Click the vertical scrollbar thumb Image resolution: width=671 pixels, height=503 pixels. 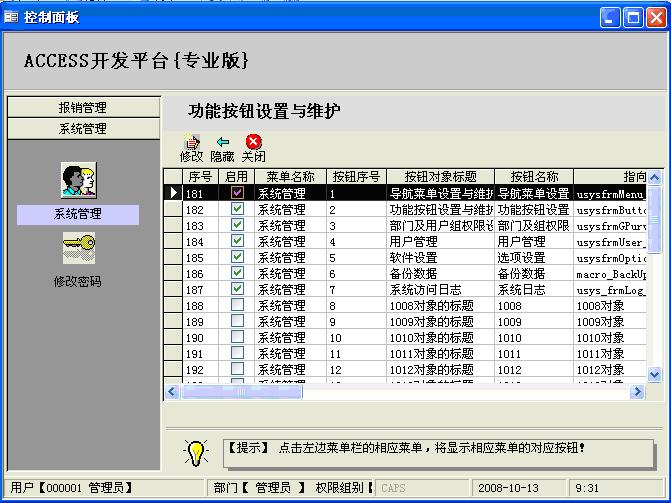click(655, 218)
